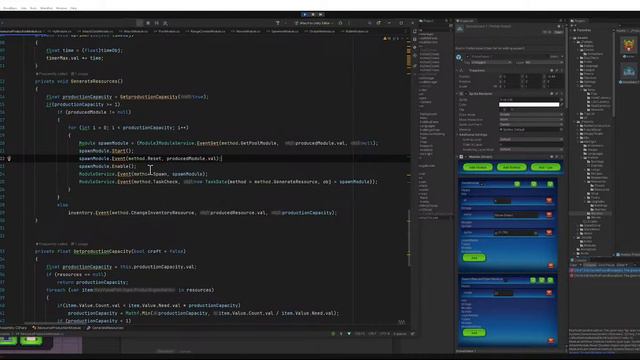The width and height of the screenshot is (640, 360).
Task: Click first green icon in first card header
Action: pyautogui.click(x=517, y=184)
